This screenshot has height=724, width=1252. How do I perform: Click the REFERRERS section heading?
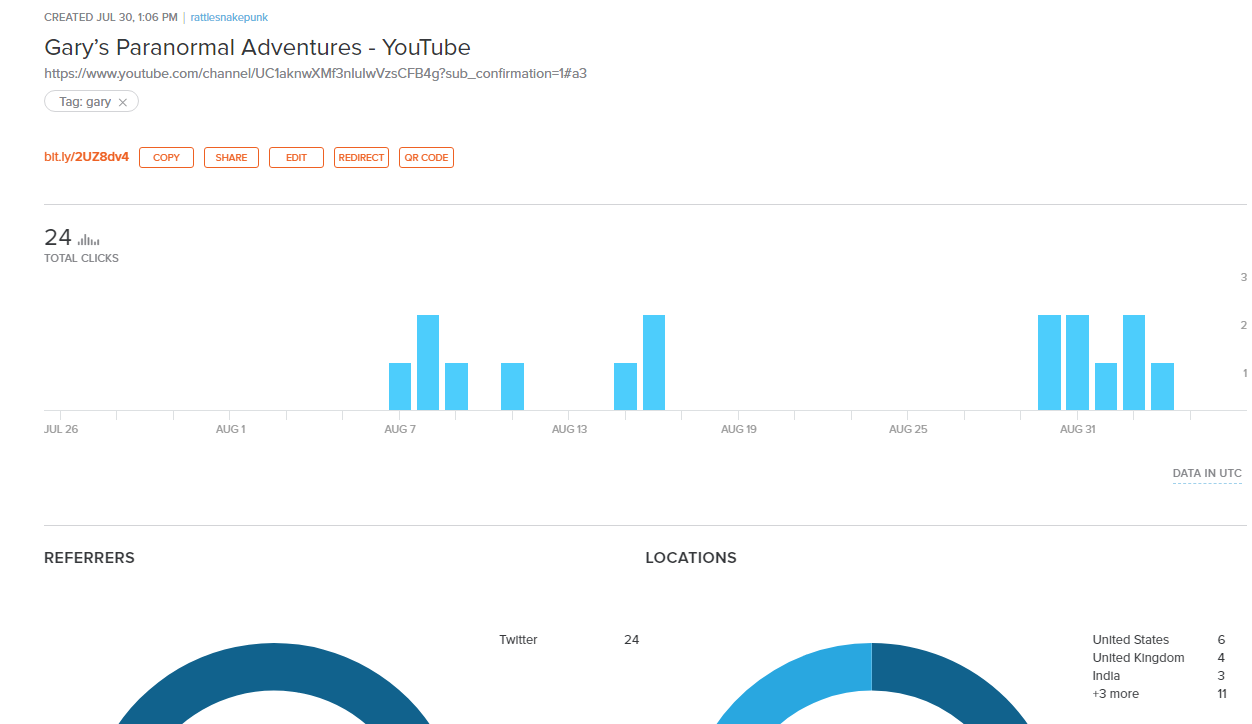[x=89, y=558]
